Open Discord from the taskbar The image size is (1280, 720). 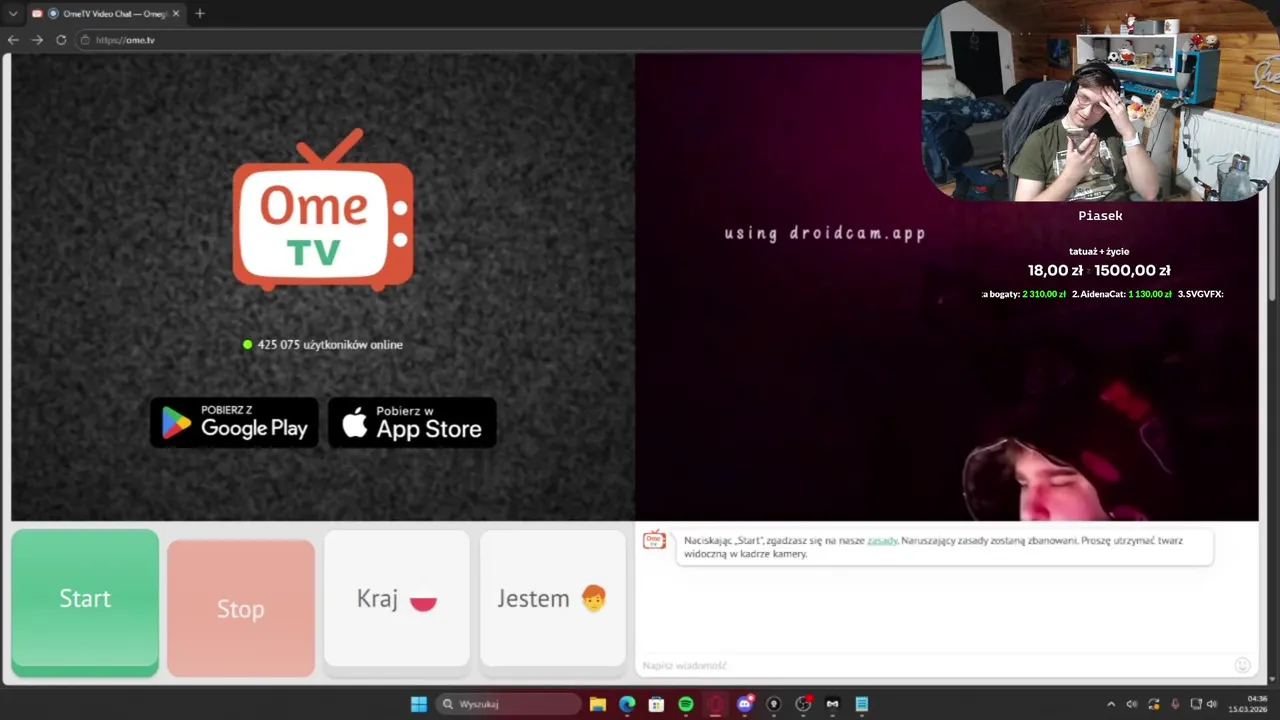[x=745, y=704]
